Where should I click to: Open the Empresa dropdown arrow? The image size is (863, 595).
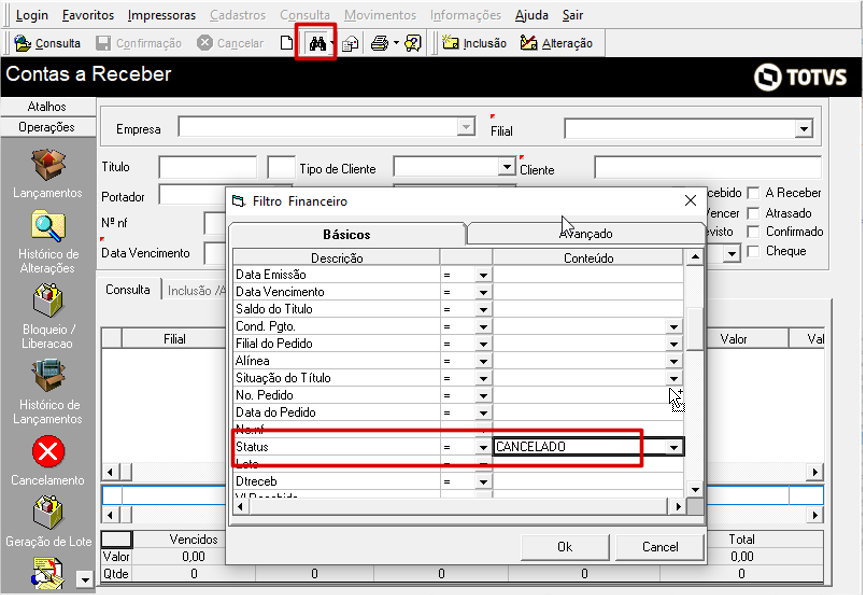click(466, 127)
